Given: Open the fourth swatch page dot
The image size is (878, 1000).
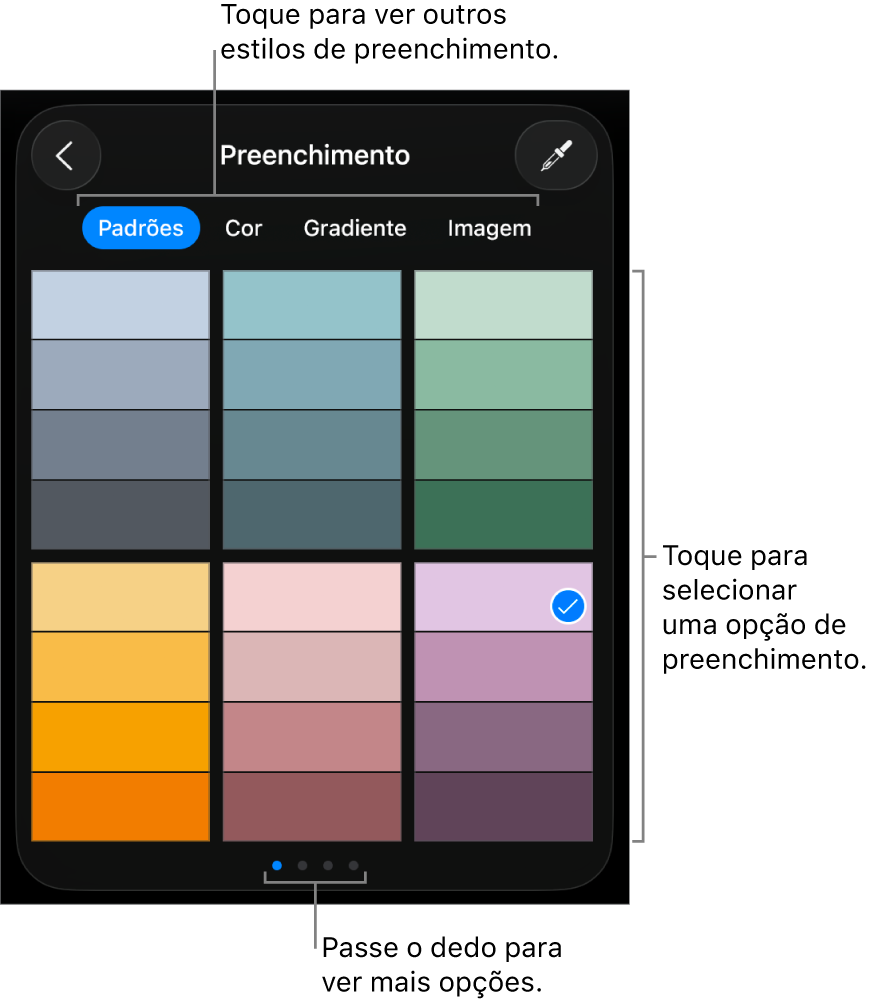Looking at the screenshot, I should (x=353, y=865).
